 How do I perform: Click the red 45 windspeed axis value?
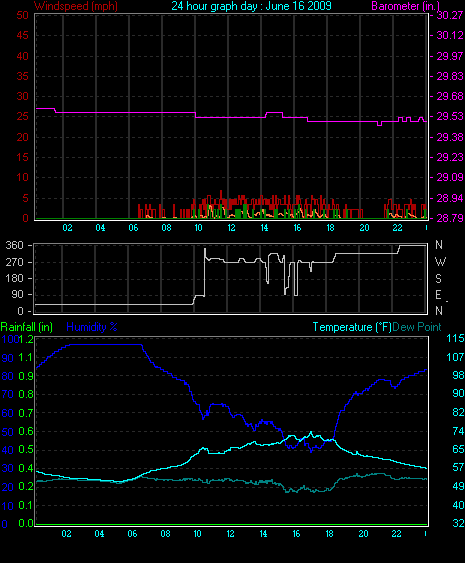click(22, 35)
